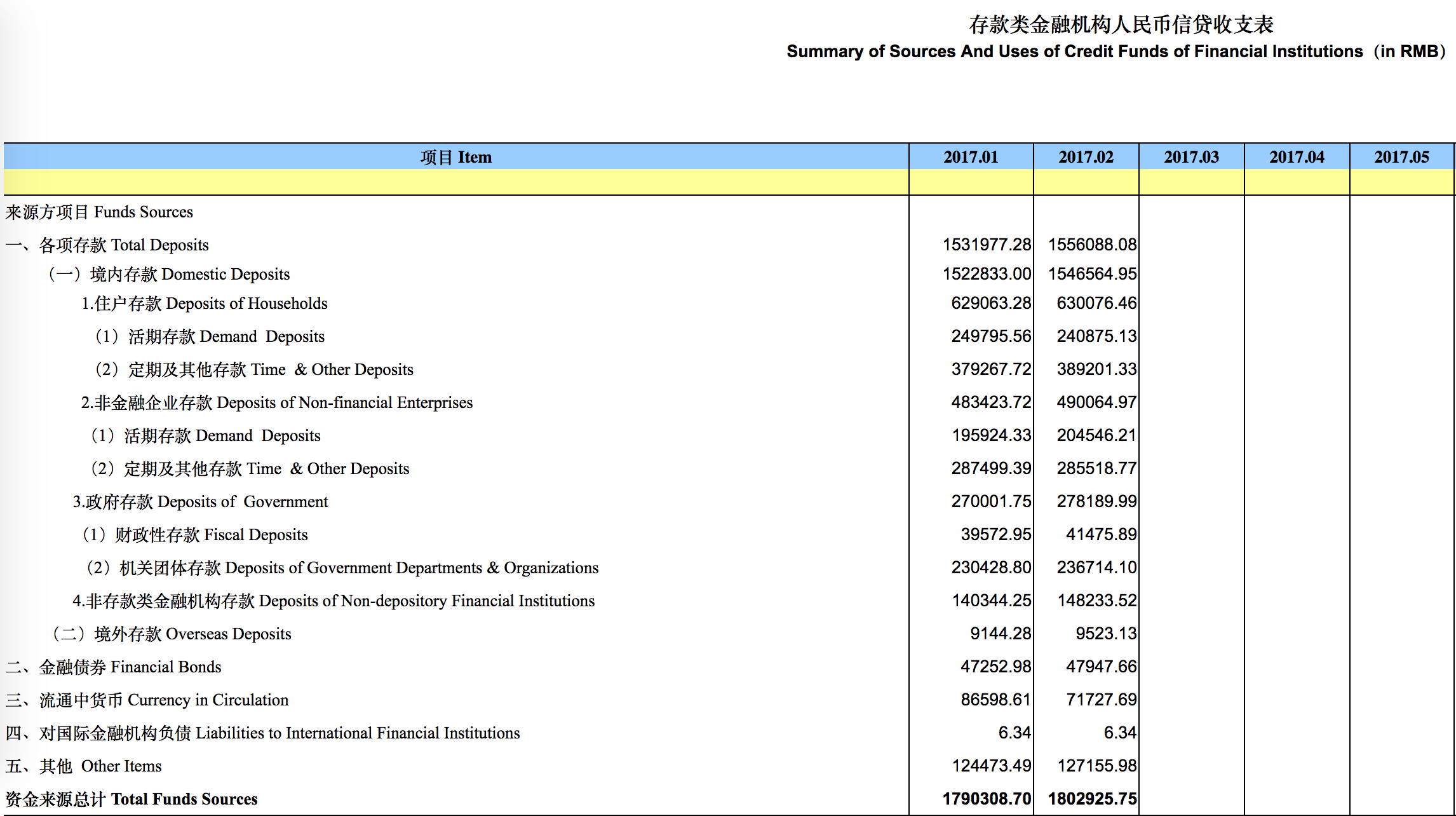Select Currency in Circulation value 71727.69
Viewport: 1456px width, 816px height.
pos(1101,700)
